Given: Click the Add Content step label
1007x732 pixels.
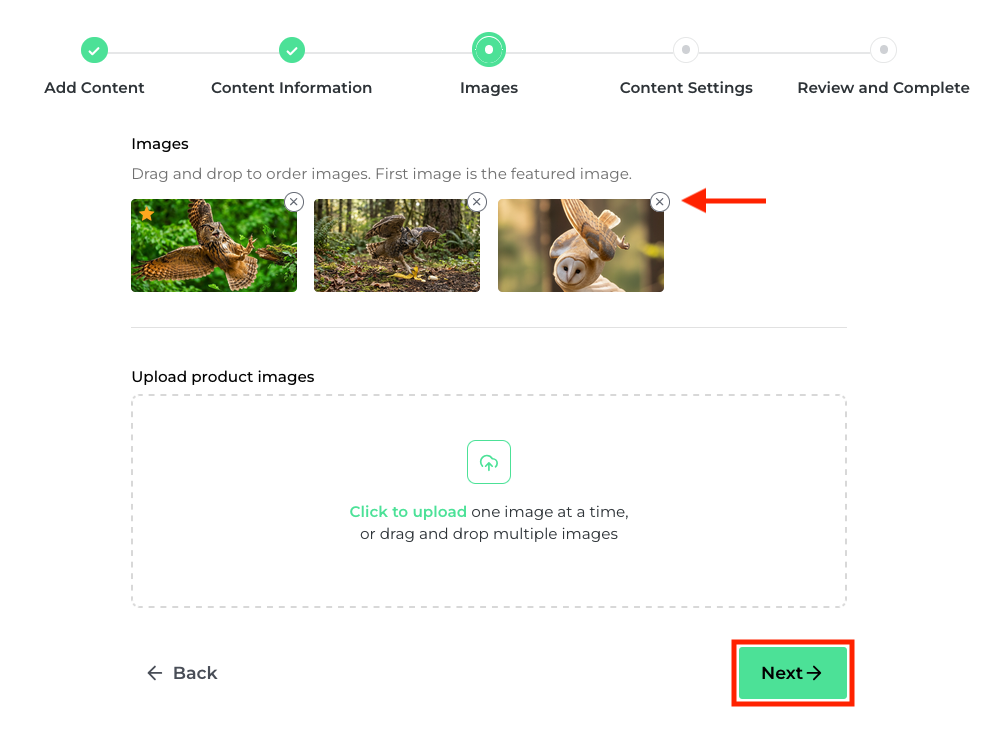Looking at the screenshot, I should coord(94,88).
